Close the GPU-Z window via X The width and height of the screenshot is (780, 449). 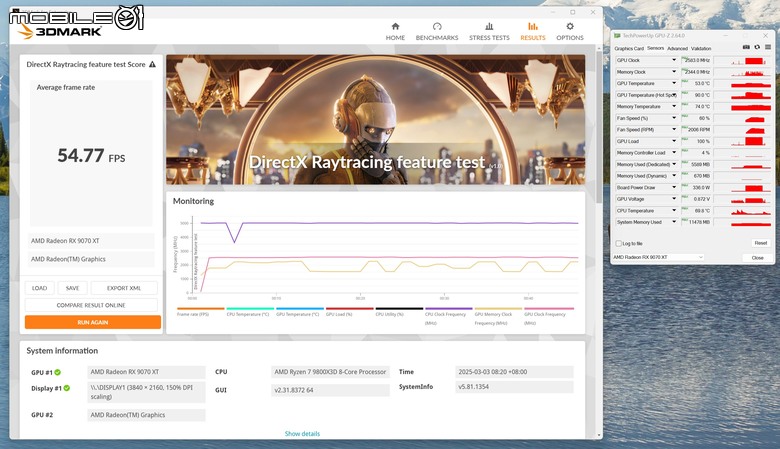click(x=766, y=36)
